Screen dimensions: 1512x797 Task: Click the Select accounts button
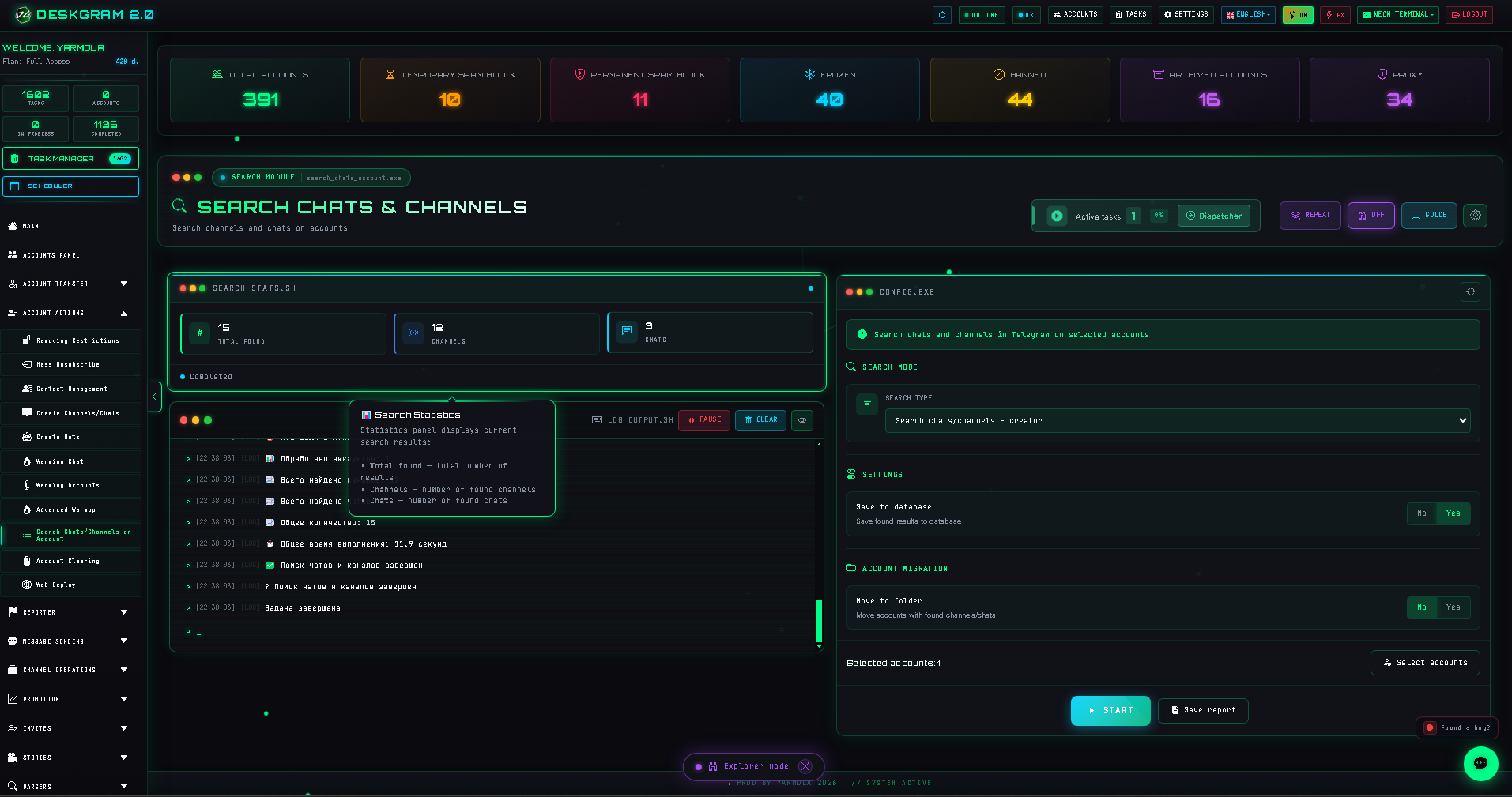[x=1425, y=663]
